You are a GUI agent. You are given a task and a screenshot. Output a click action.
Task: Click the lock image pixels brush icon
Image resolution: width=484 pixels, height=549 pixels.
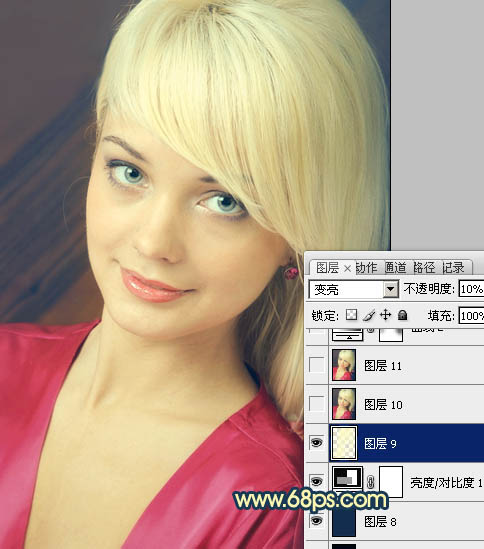tap(369, 315)
